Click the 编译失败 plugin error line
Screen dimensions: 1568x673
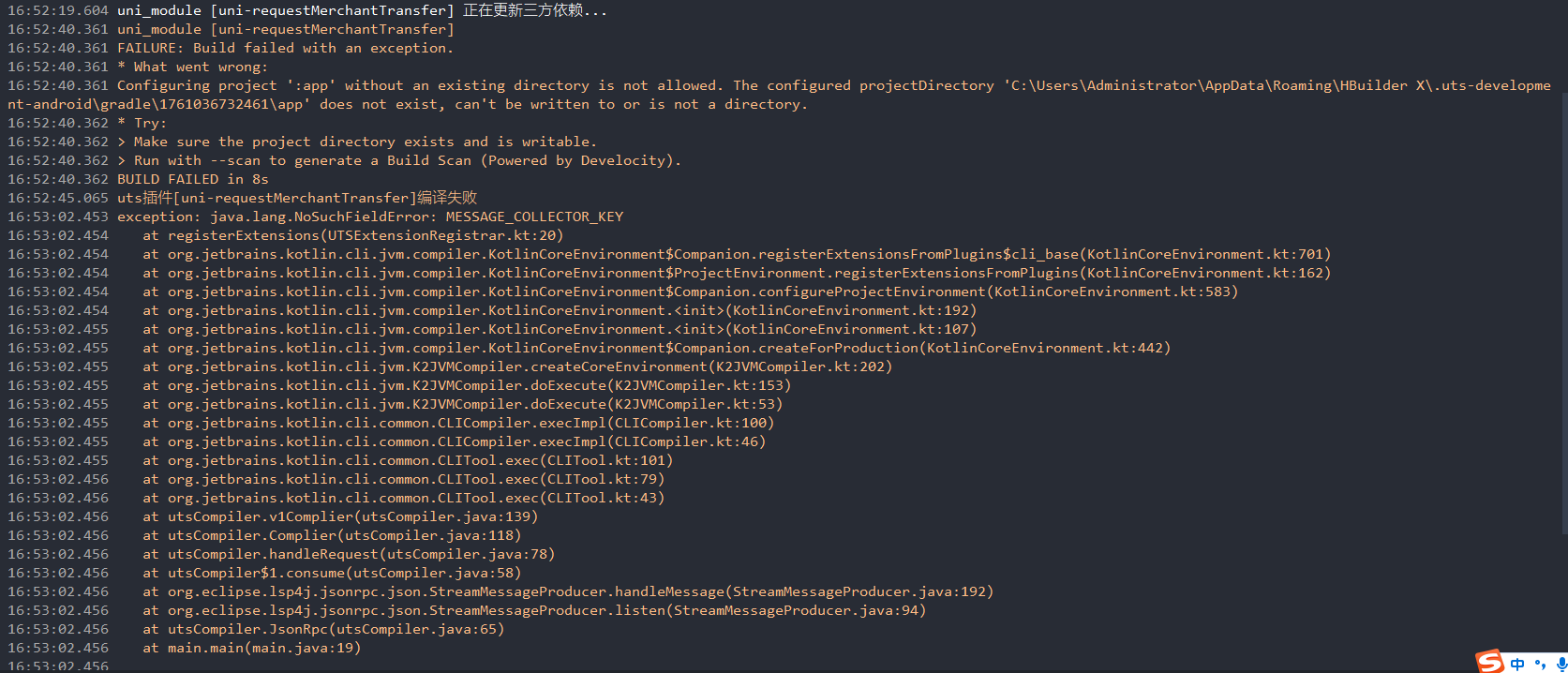(x=296, y=198)
